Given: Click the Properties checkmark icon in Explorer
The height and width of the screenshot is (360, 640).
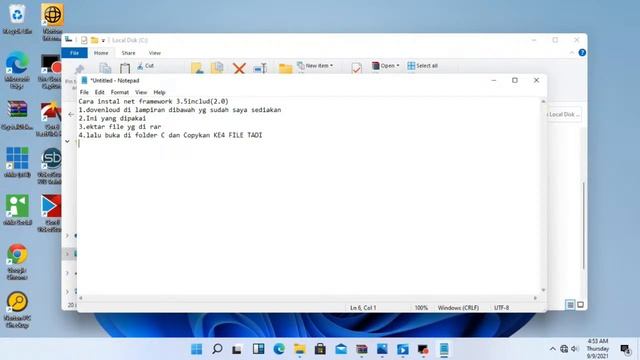Looking at the screenshot, I should pos(356,68).
